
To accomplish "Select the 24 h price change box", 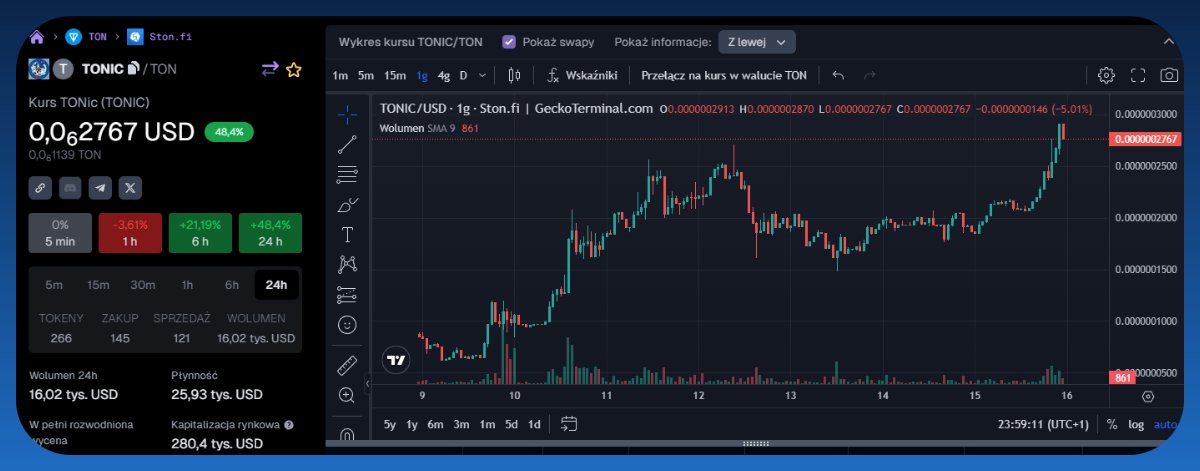I will pos(270,233).
